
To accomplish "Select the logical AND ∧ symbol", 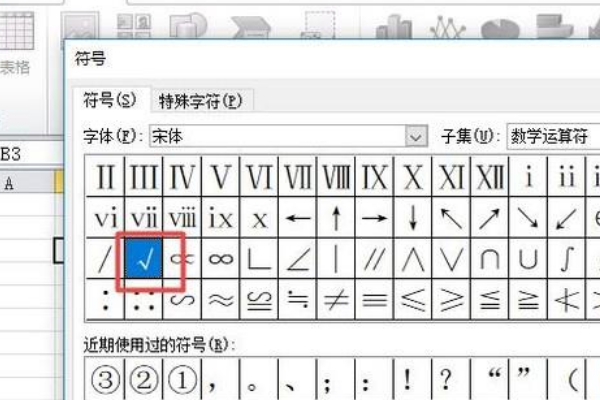I will [x=412, y=259].
